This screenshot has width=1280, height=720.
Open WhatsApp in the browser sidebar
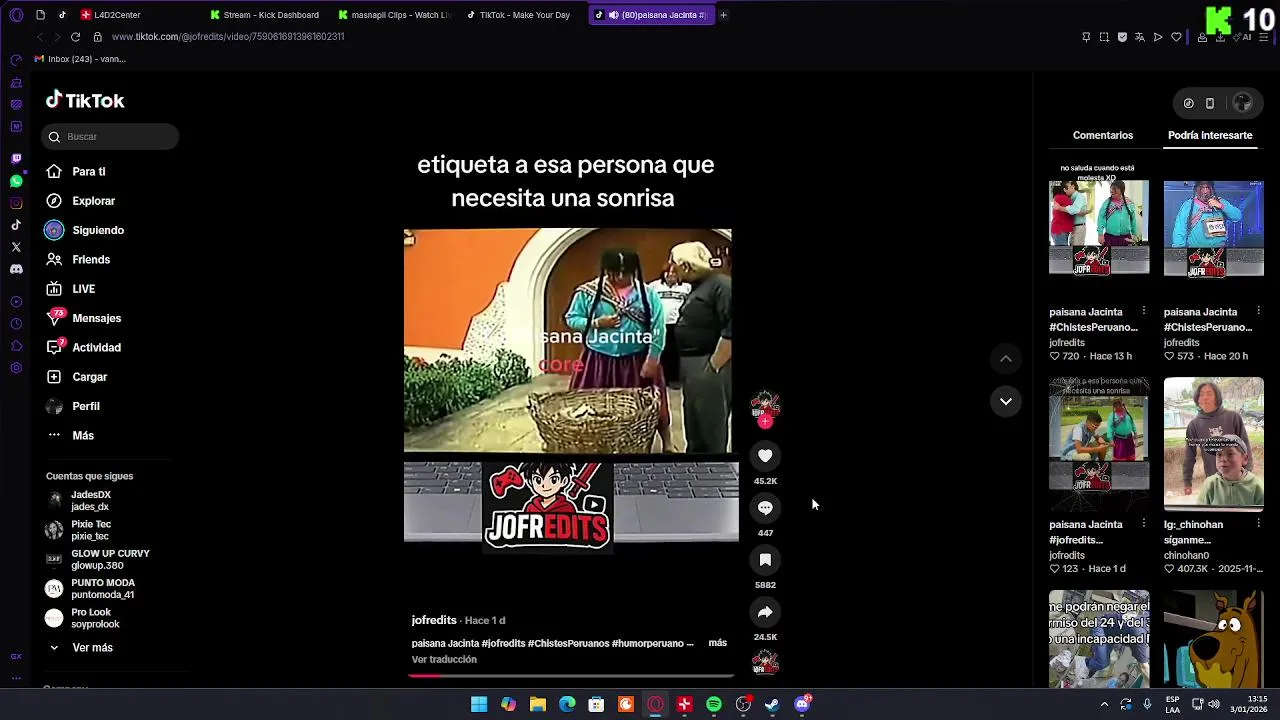tap(16, 181)
